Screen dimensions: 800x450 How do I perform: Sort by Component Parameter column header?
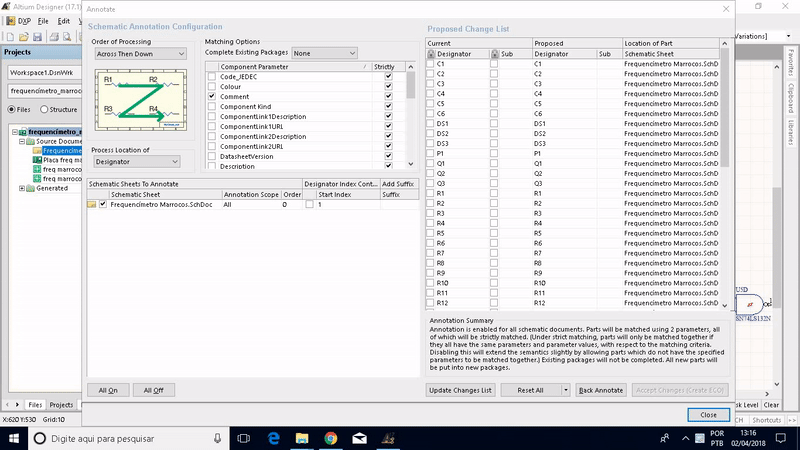pyautogui.click(x=295, y=67)
